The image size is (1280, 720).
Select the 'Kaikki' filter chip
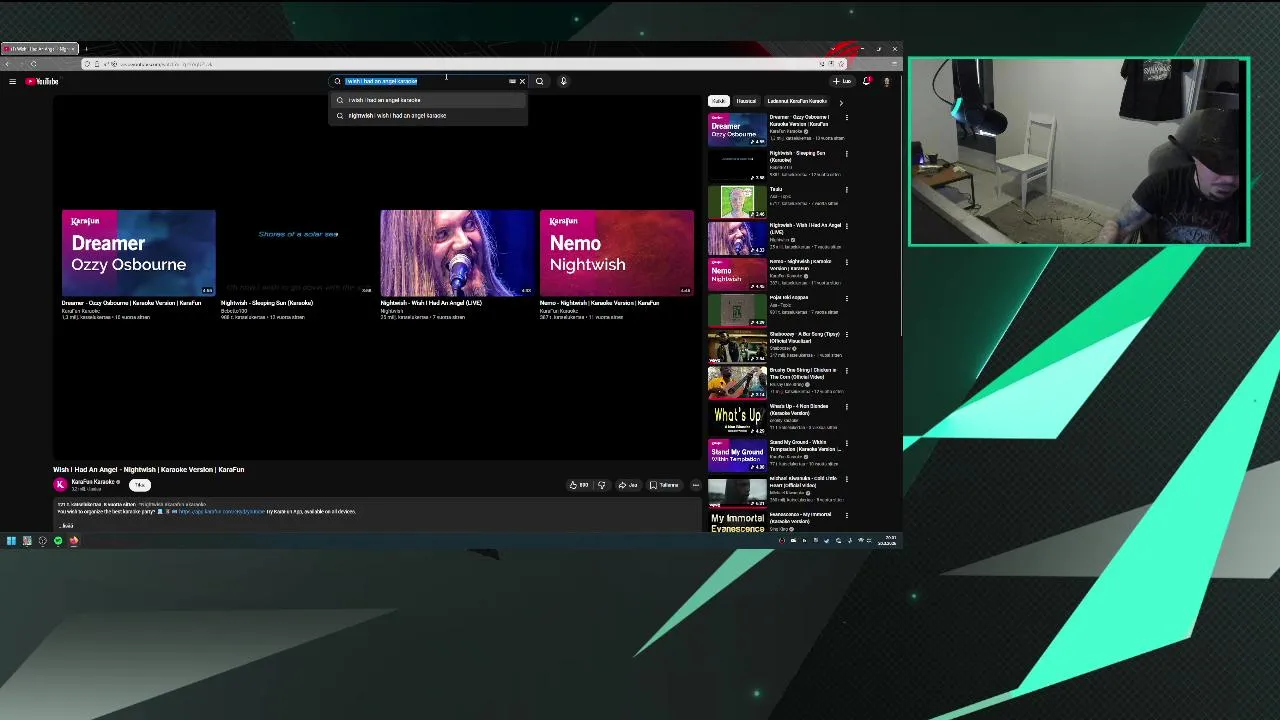[718, 101]
